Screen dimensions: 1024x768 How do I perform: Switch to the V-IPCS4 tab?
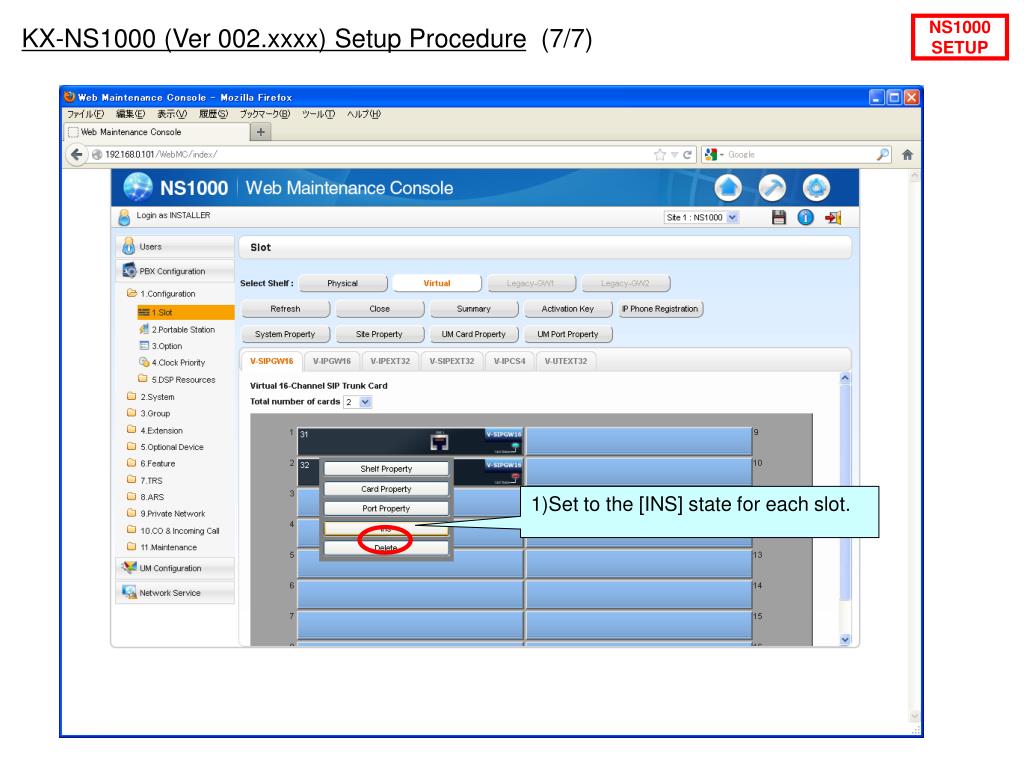pyautogui.click(x=509, y=360)
